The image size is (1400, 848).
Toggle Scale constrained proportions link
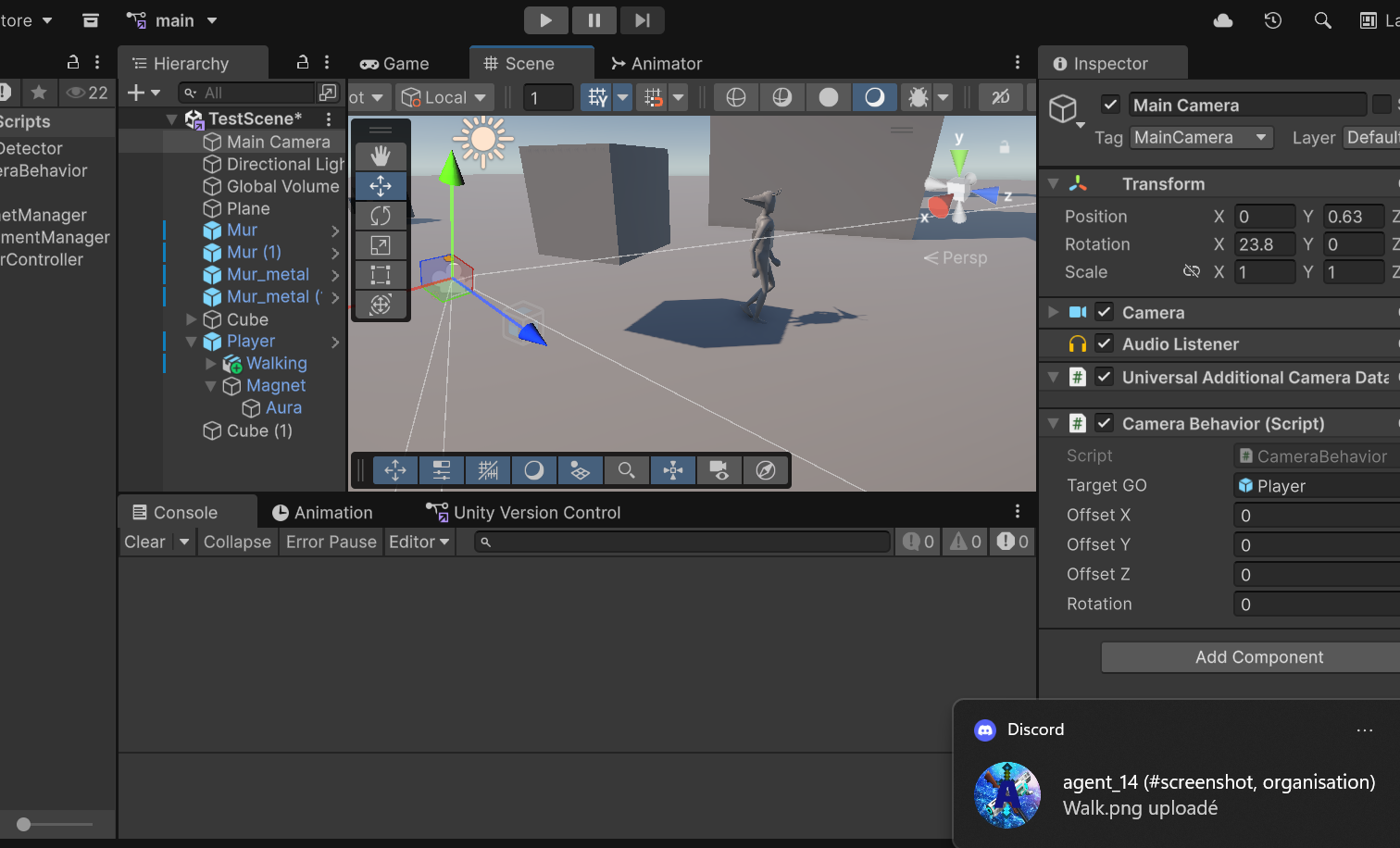coord(1192,271)
